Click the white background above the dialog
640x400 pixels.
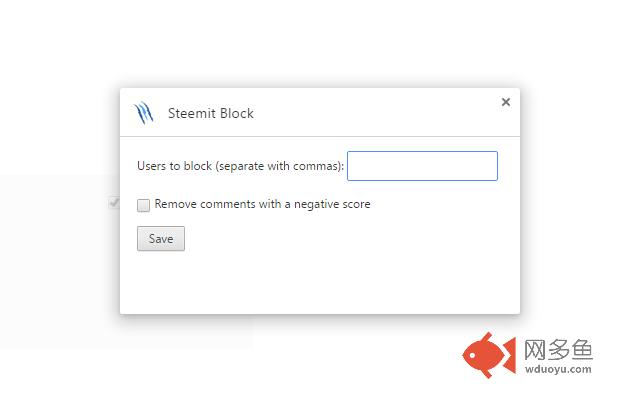[320, 41]
